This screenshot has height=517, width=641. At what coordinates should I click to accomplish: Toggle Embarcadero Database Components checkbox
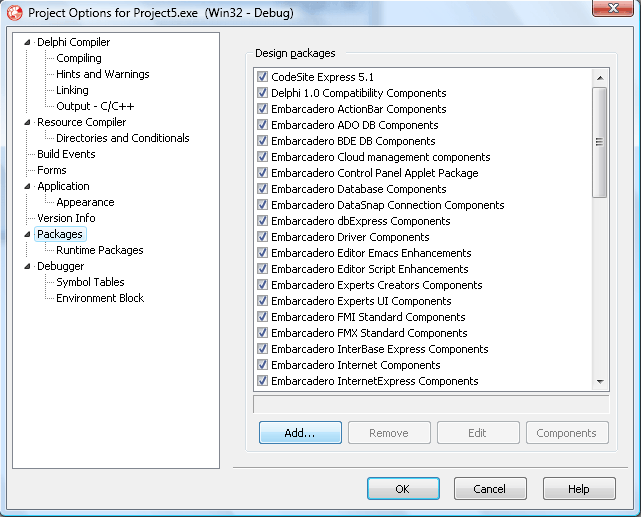[x=262, y=189]
